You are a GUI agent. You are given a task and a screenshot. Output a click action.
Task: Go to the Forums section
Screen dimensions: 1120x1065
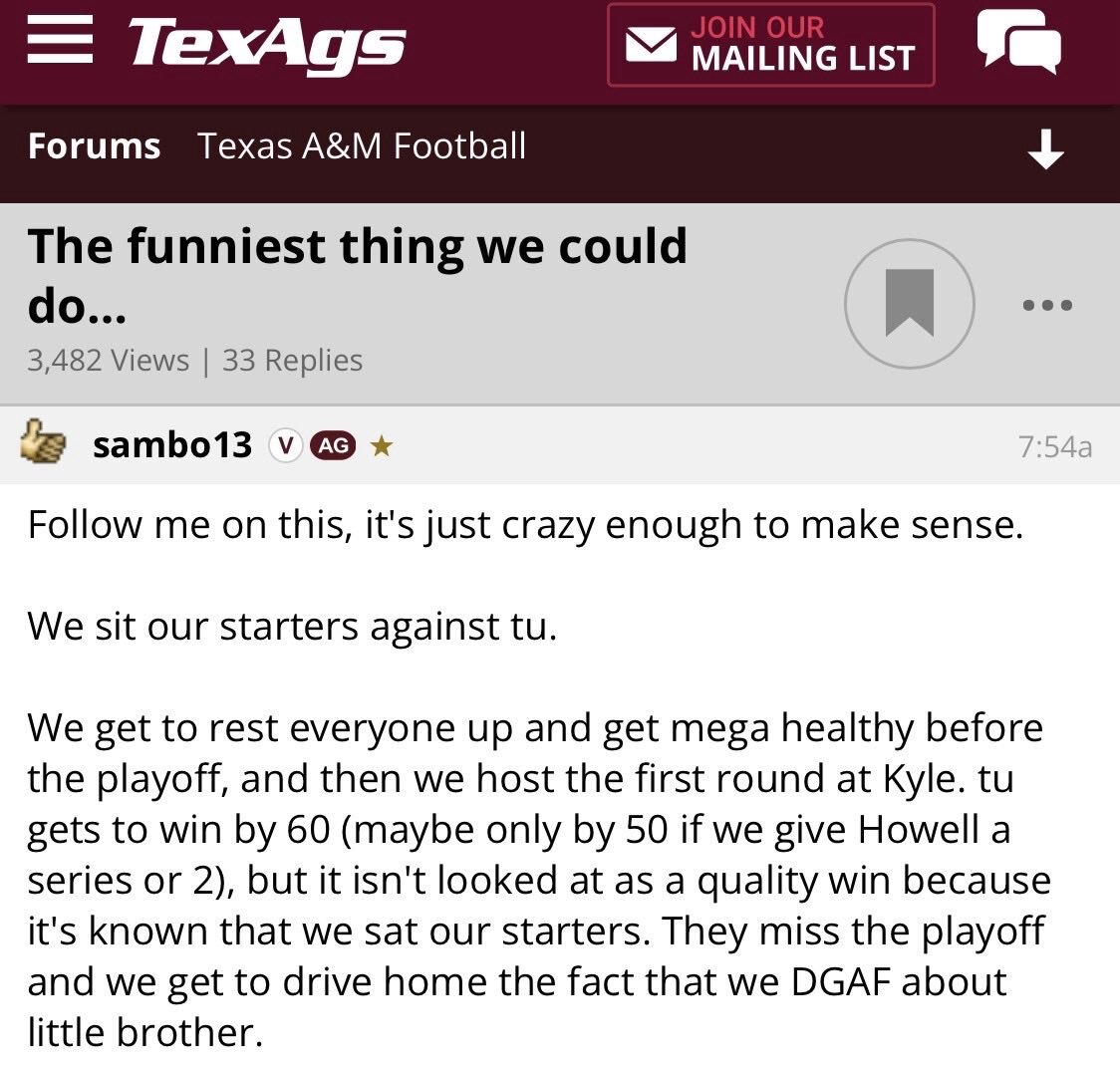coord(94,146)
